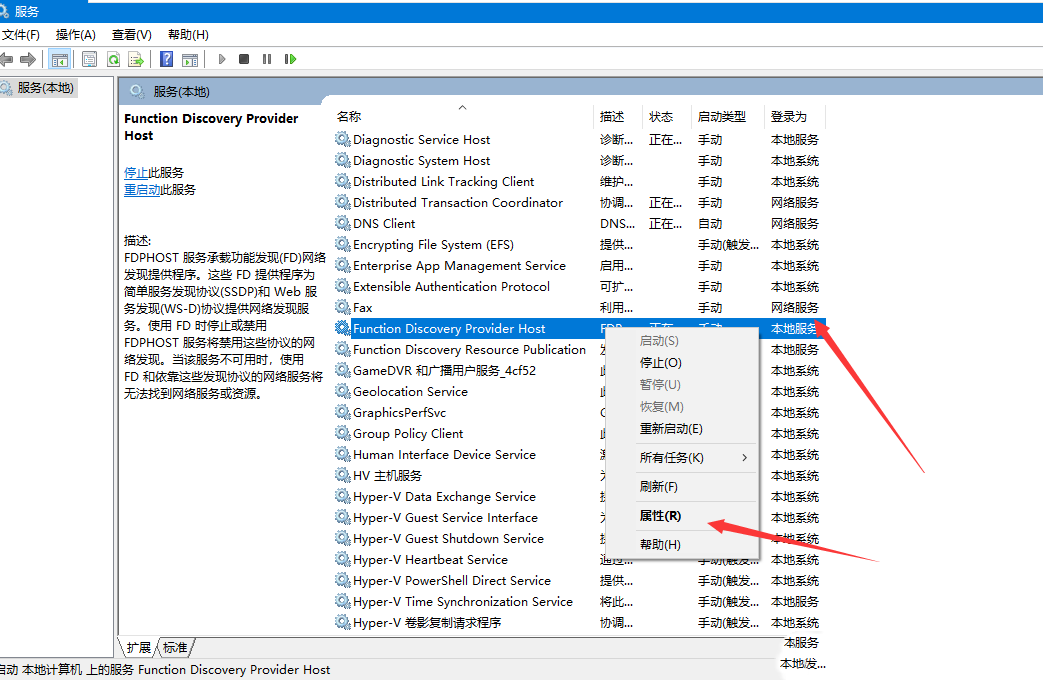This screenshot has width=1043, height=680.
Task: Open Export List via its toolbar icon
Action: pyautogui.click(x=135, y=59)
